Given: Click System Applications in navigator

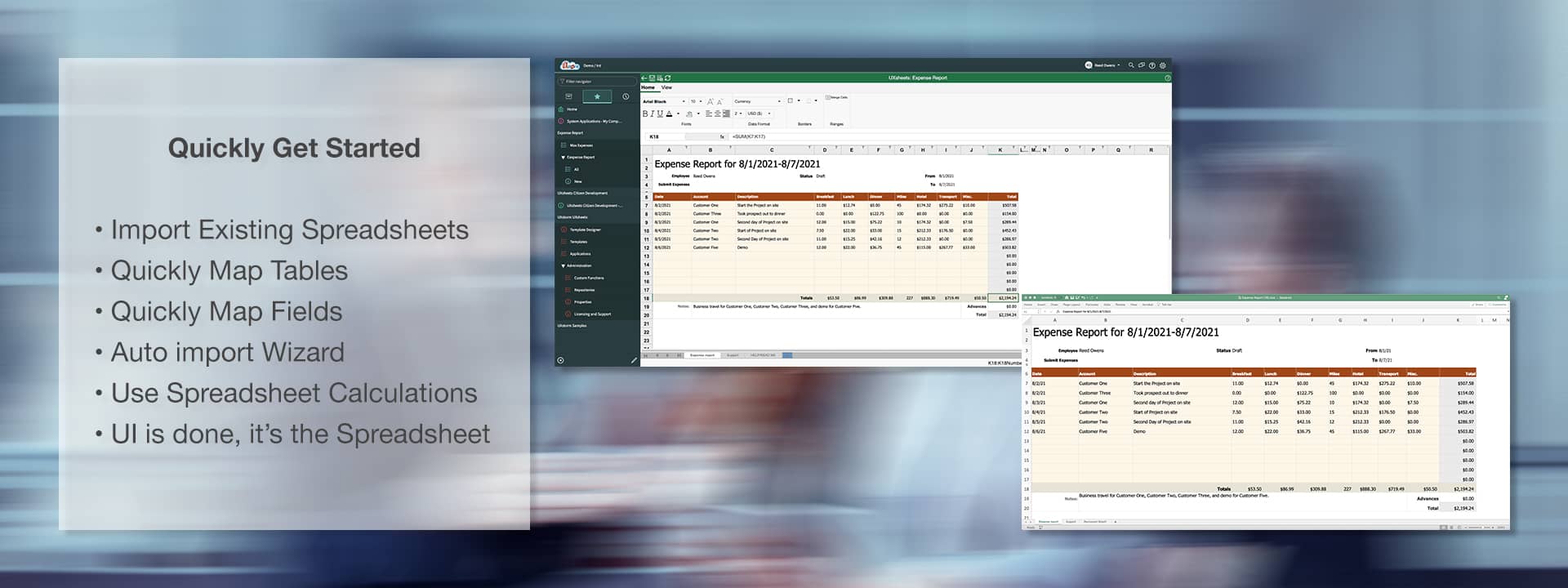Looking at the screenshot, I should [x=595, y=121].
